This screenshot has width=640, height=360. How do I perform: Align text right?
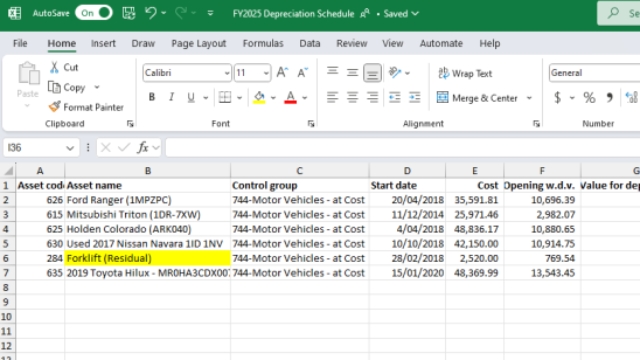372,97
